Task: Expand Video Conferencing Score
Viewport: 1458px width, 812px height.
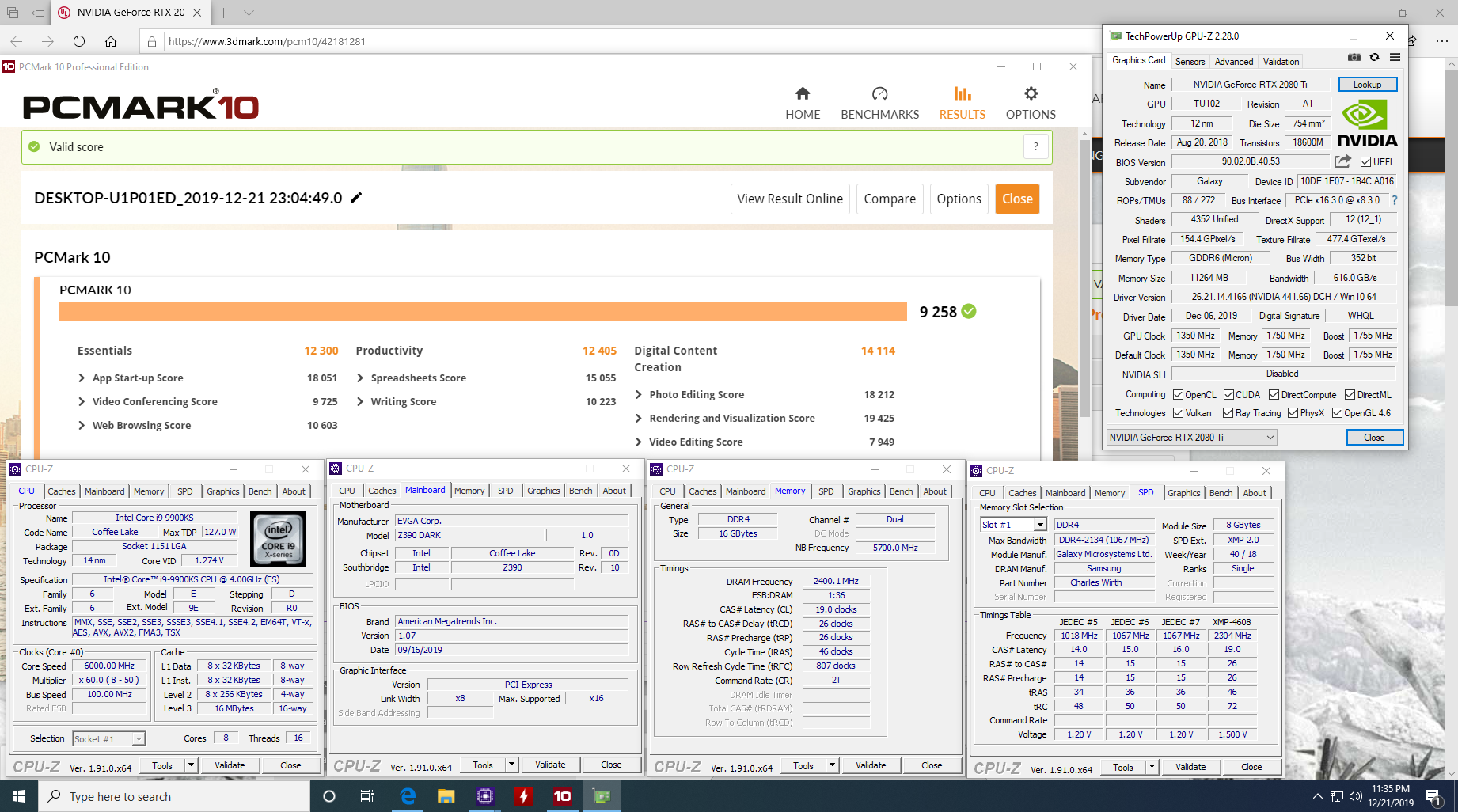Action: (82, 401)
